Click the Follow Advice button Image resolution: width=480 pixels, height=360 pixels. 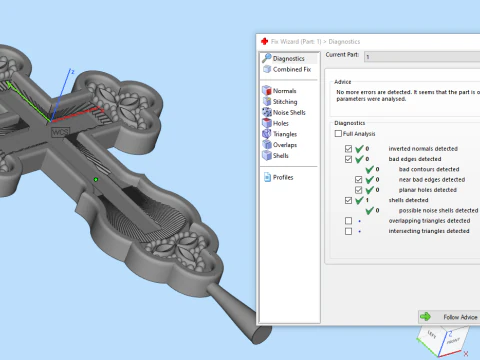(x=449, y=317)
